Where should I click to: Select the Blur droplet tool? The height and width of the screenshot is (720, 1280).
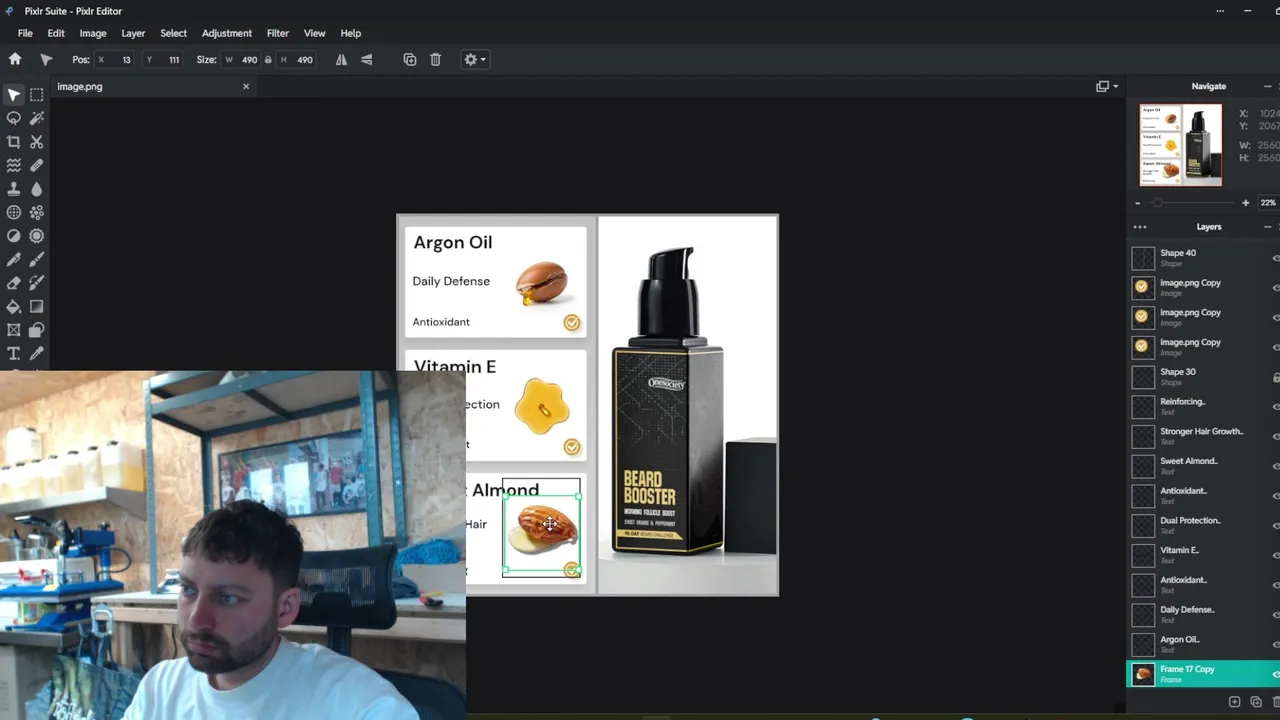click(x=37, y=189)
